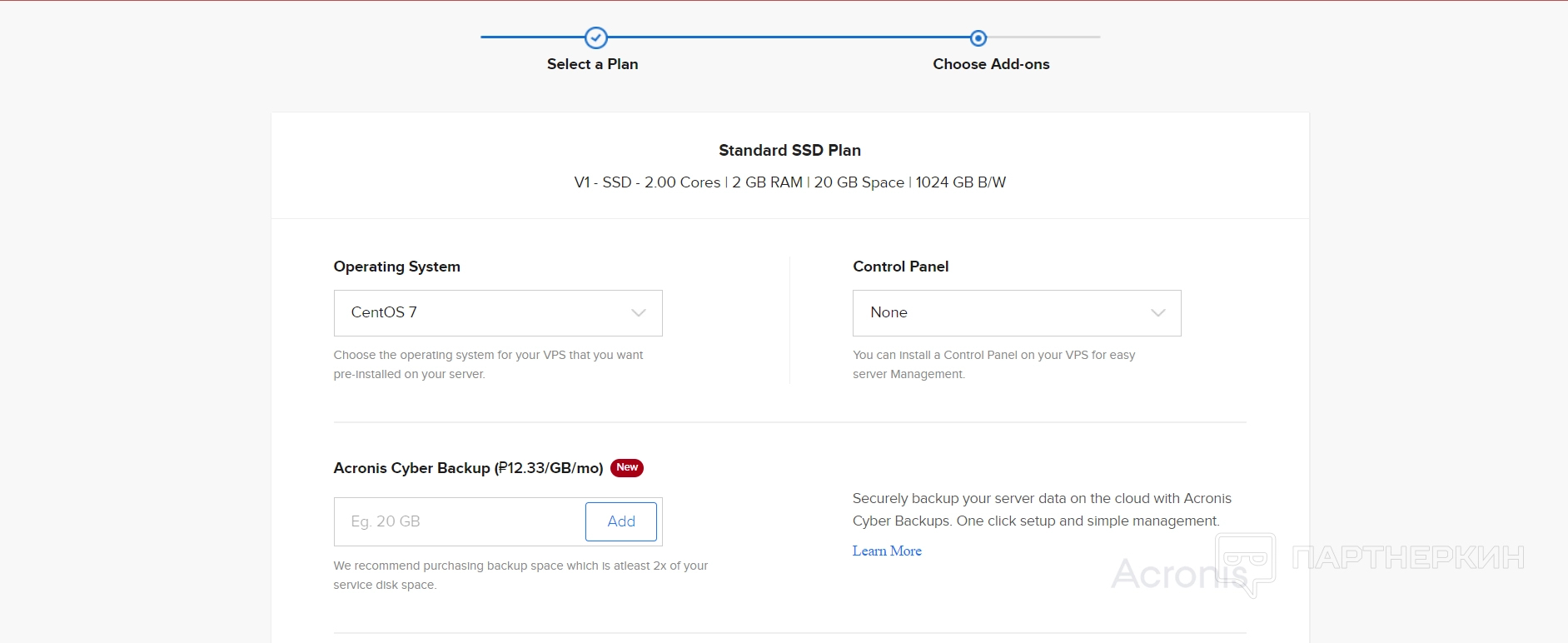Click the Acronis Cyber Backup section title

pyautogui.click(x=468, y=468)
